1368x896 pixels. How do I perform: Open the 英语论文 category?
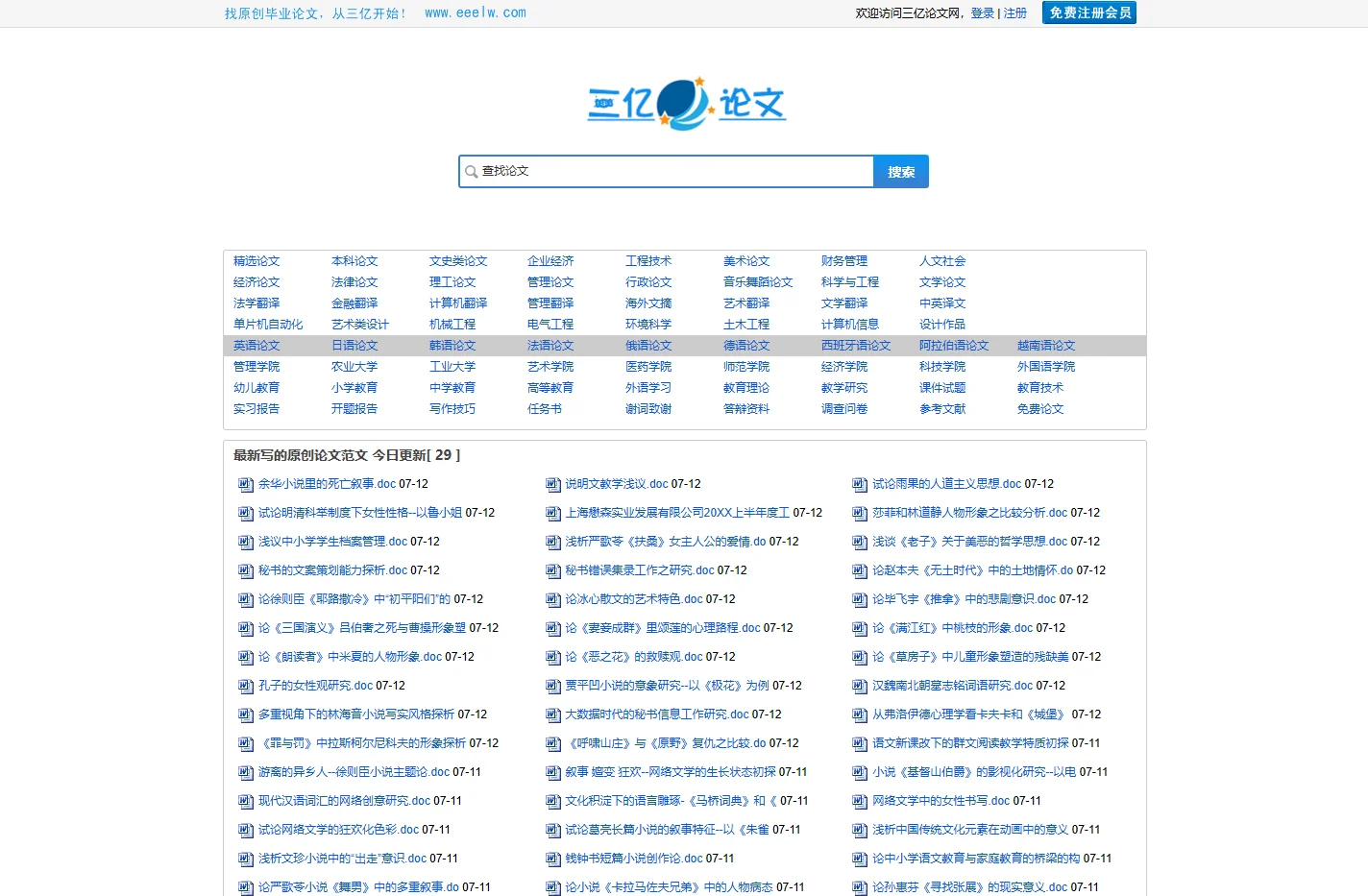(x=256, y=346)
